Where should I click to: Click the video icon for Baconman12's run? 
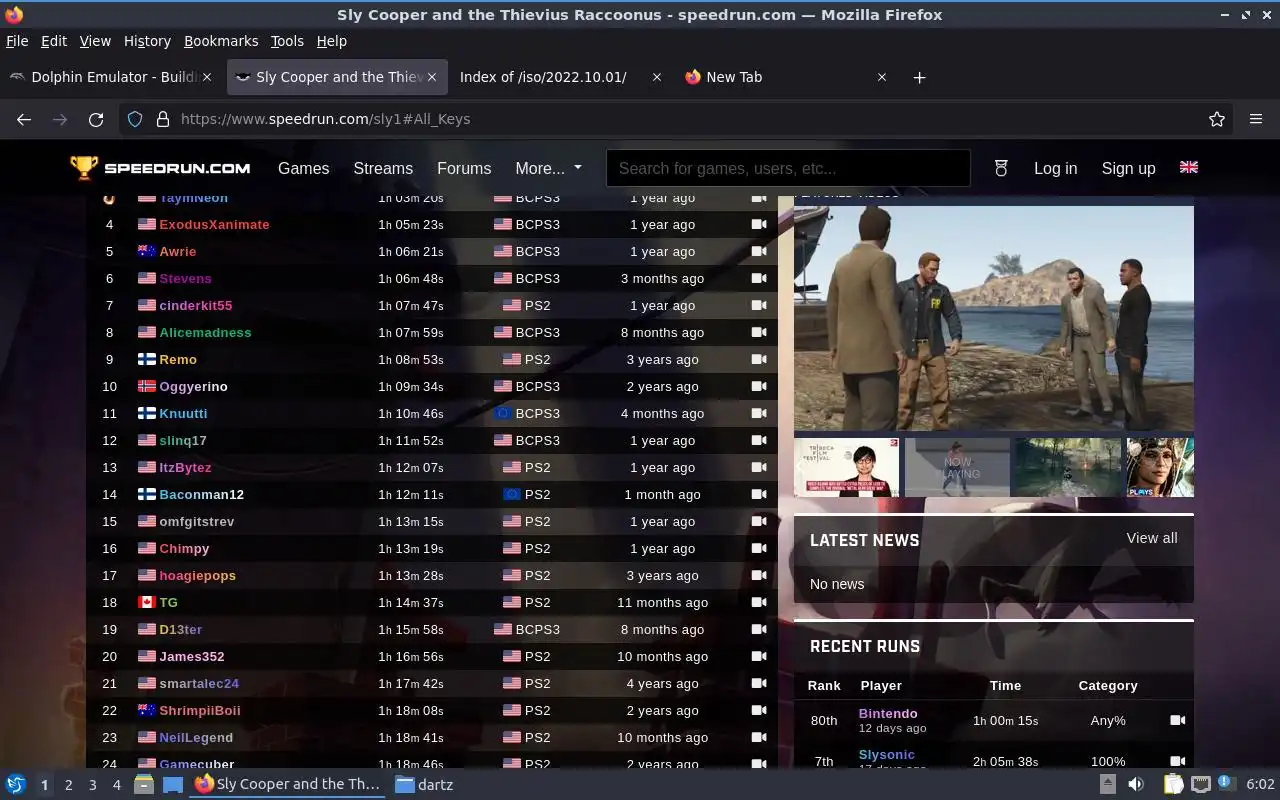click(x=759, y=494)
